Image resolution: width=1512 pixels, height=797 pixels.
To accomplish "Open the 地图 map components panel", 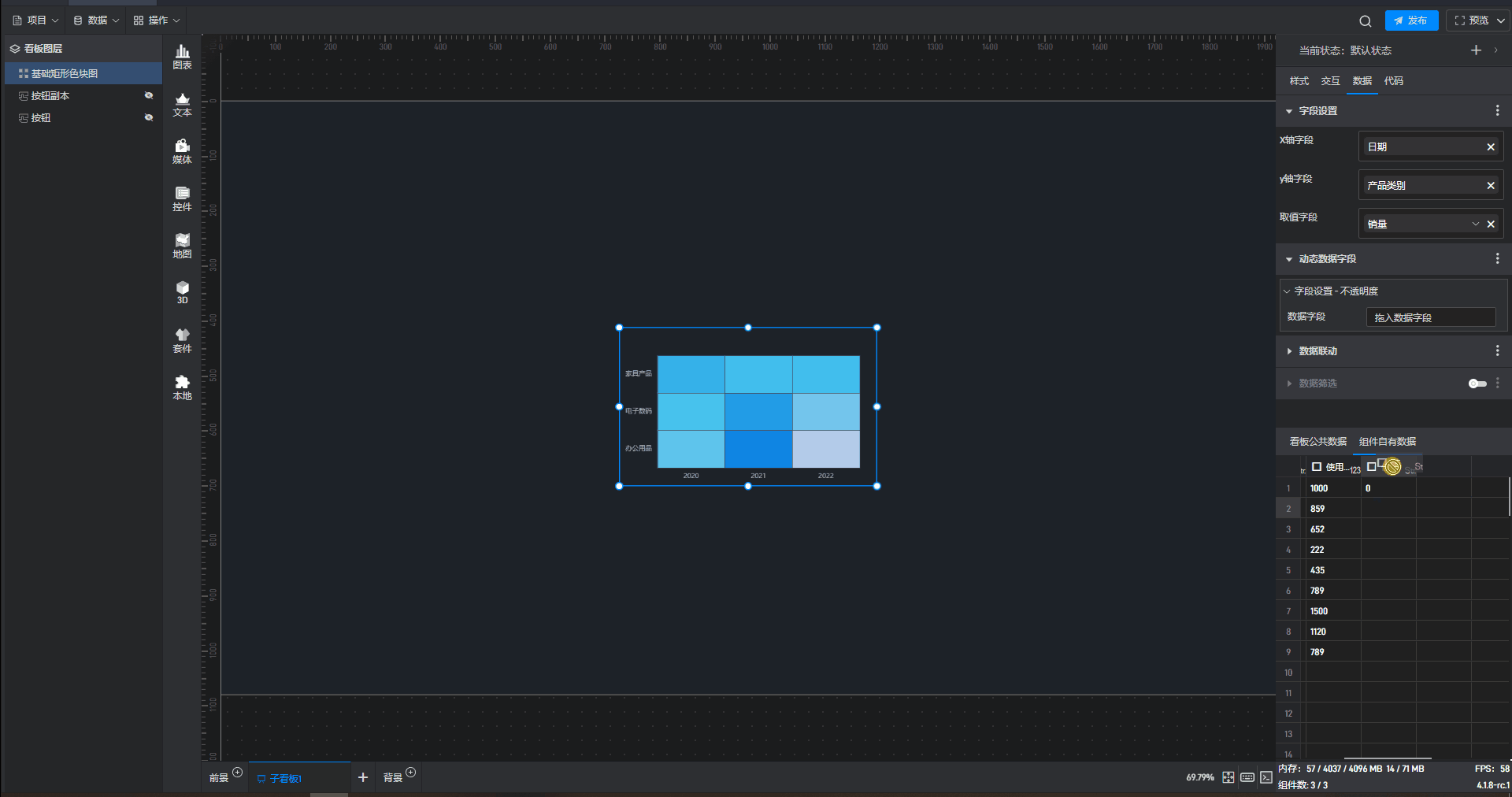I will click(182, 246).
